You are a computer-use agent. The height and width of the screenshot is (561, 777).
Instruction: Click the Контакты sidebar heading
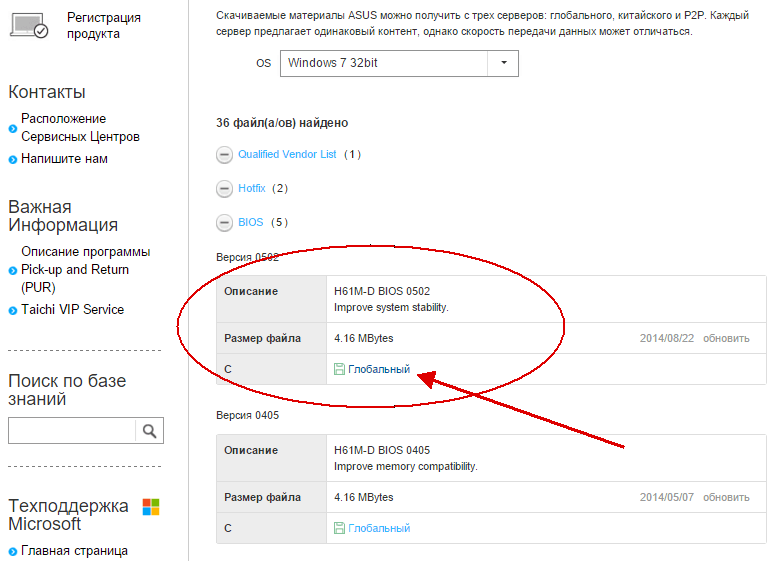tap(47, 92)
